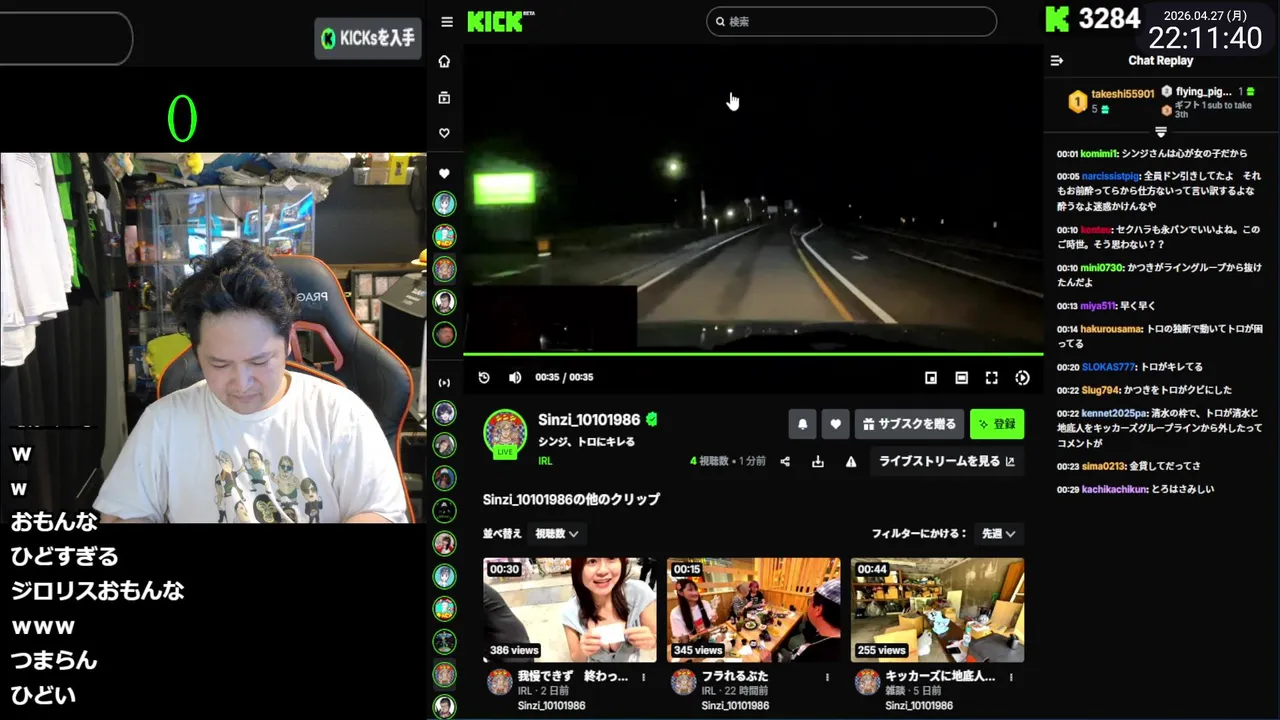Click chat username mini0730

tap(1102, 268)
